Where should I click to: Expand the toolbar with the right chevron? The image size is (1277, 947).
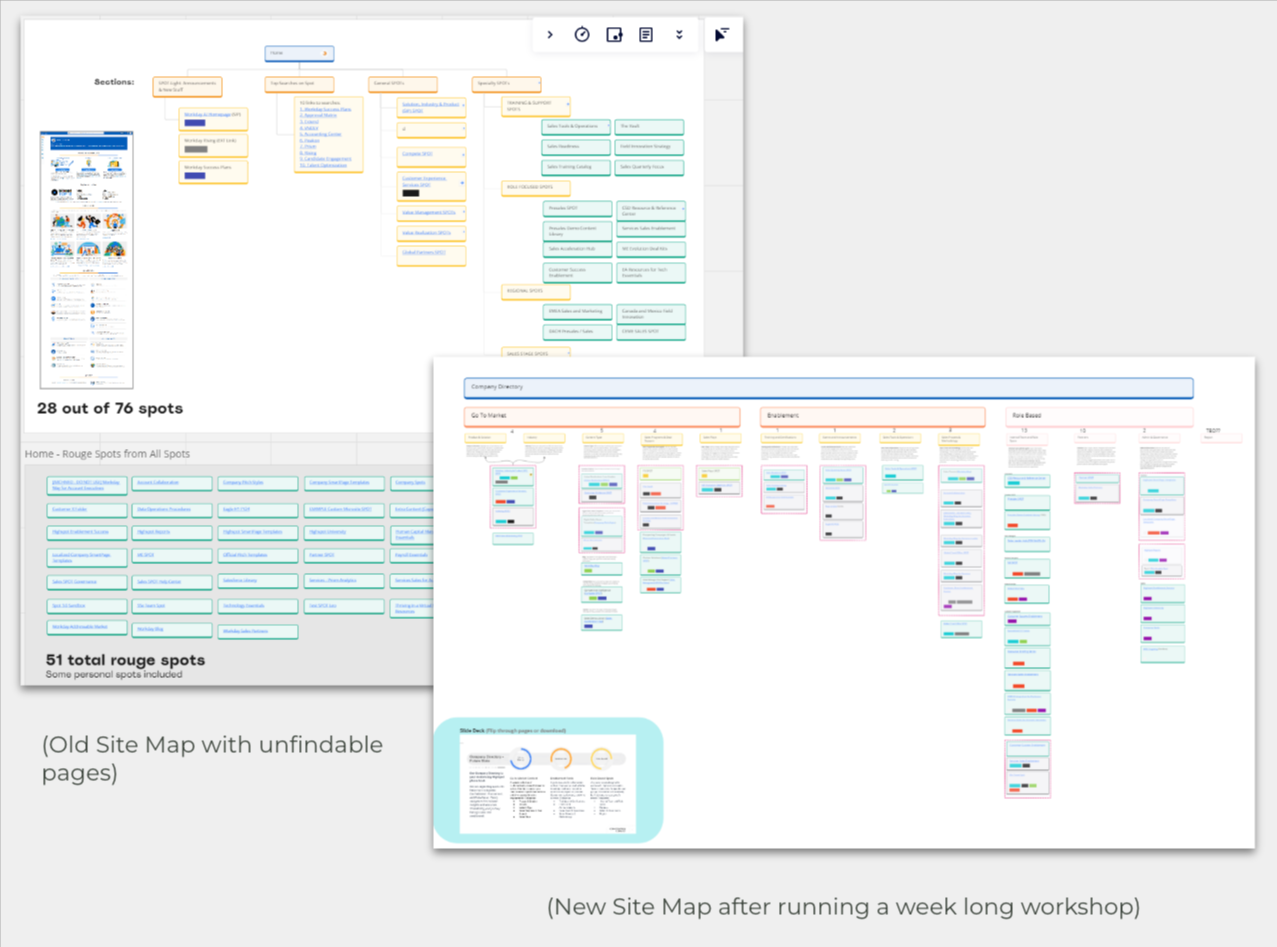pyautogui.click(x=550, y=35)
